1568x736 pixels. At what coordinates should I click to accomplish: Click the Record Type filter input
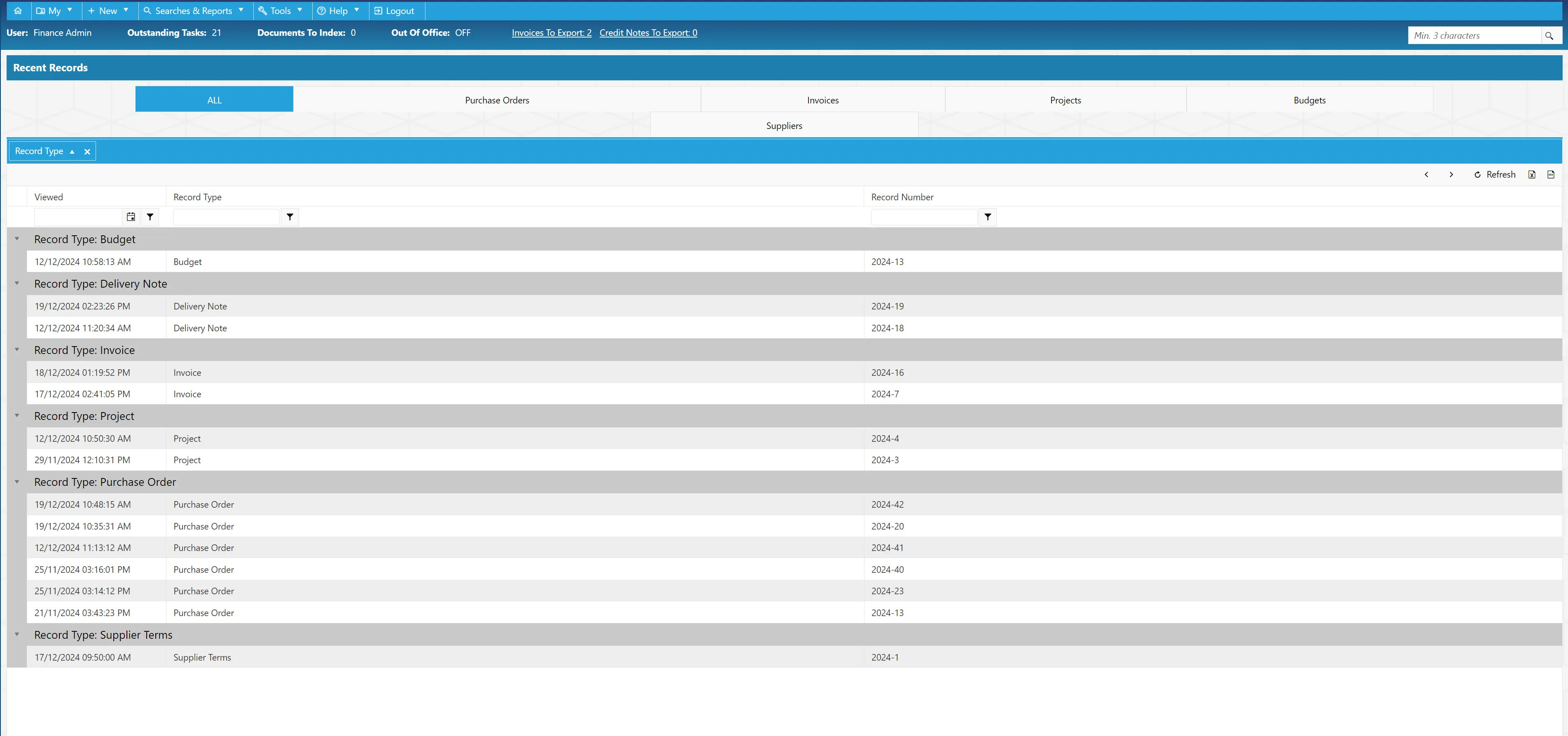click(x=226, y=217)
